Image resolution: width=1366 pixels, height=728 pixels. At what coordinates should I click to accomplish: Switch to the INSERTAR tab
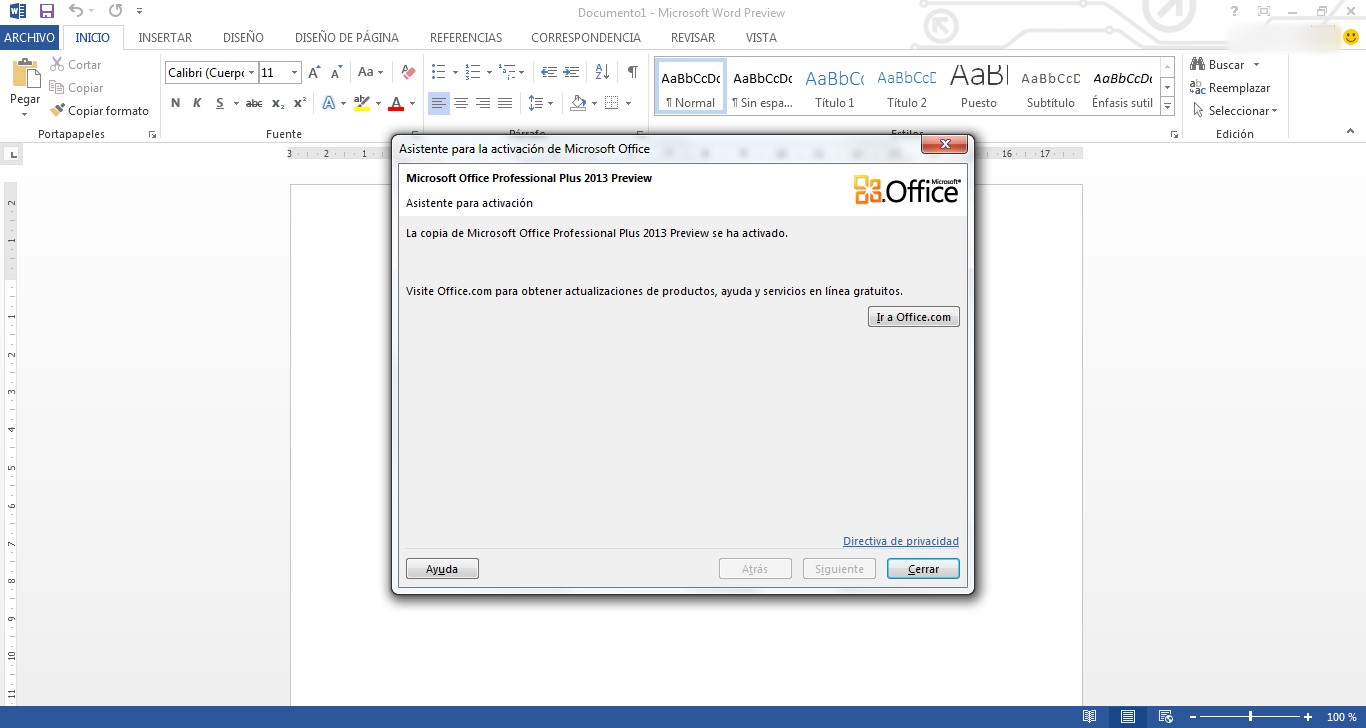click(165, 38)
